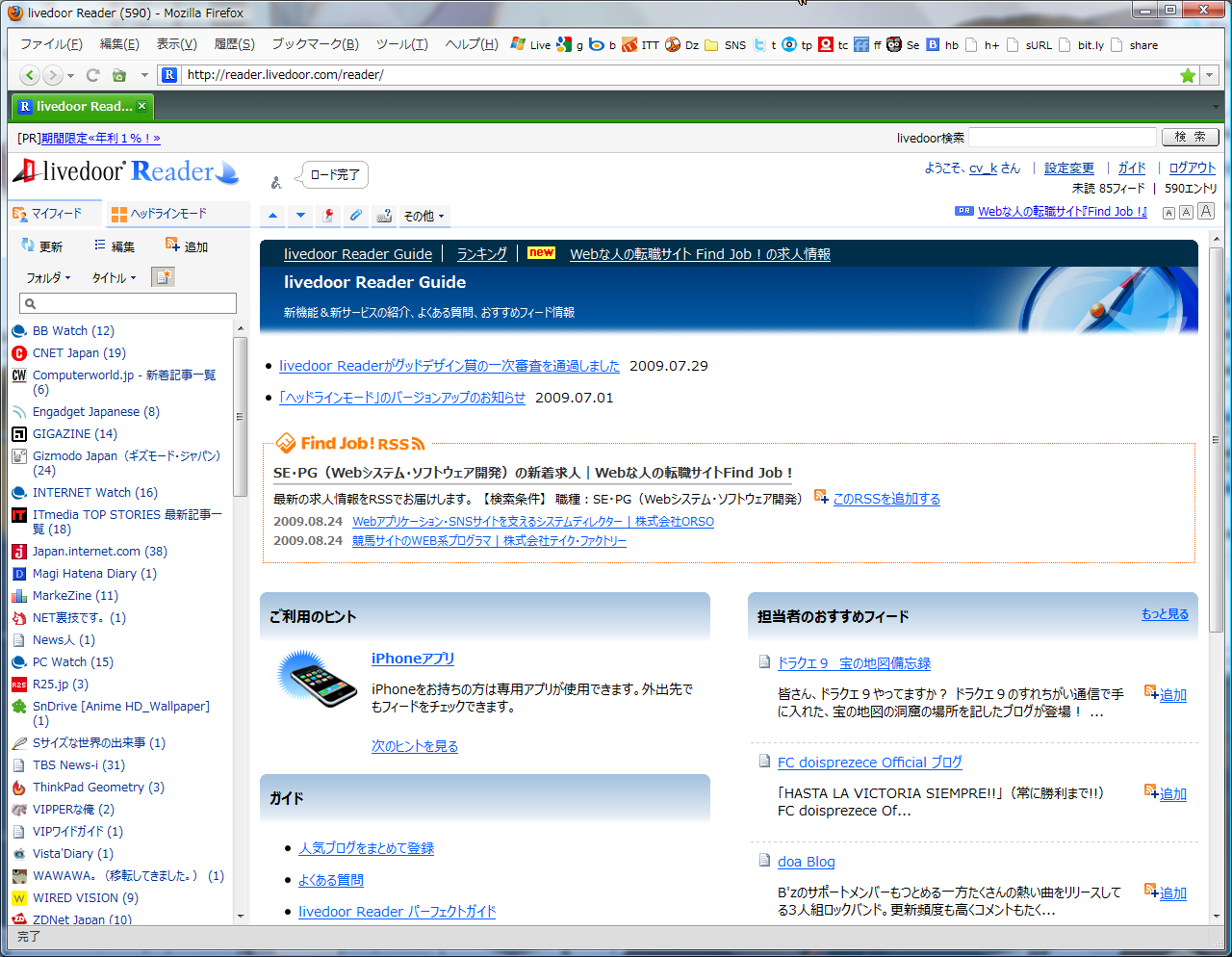Click the pin icon in reader toolbar
The width and height of the screenshot is (1232, 957).
tap(328, 216)
